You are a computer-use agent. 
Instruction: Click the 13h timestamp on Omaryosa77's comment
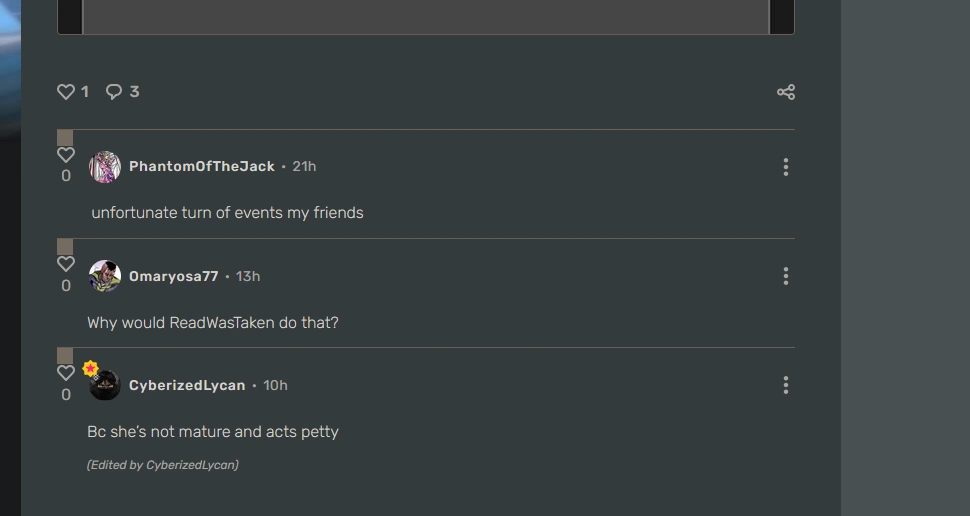[x=248, y=276]
